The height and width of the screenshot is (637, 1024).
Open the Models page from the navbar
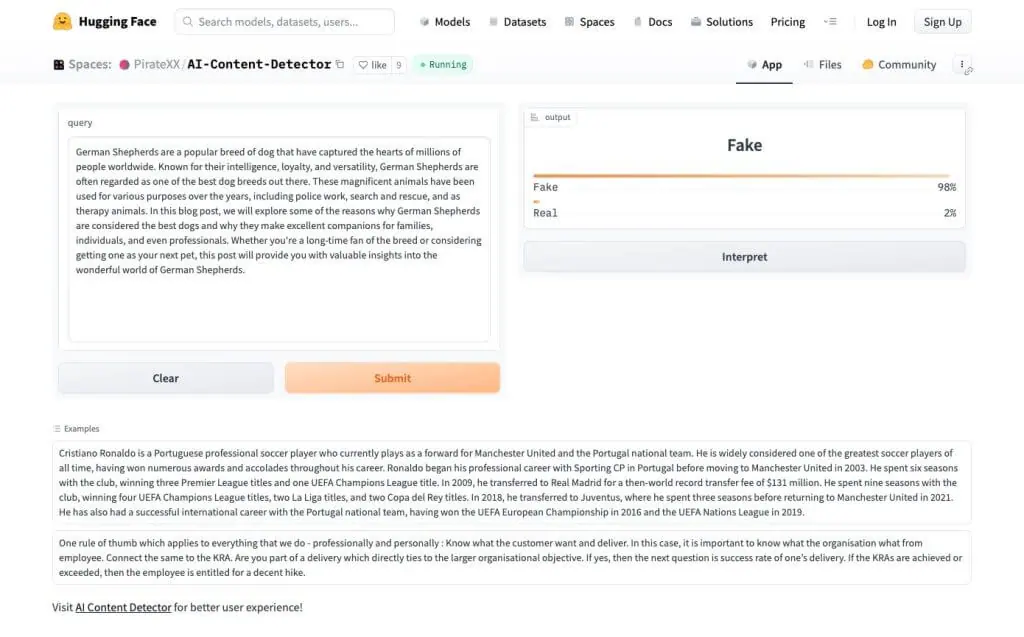[445, 22]
